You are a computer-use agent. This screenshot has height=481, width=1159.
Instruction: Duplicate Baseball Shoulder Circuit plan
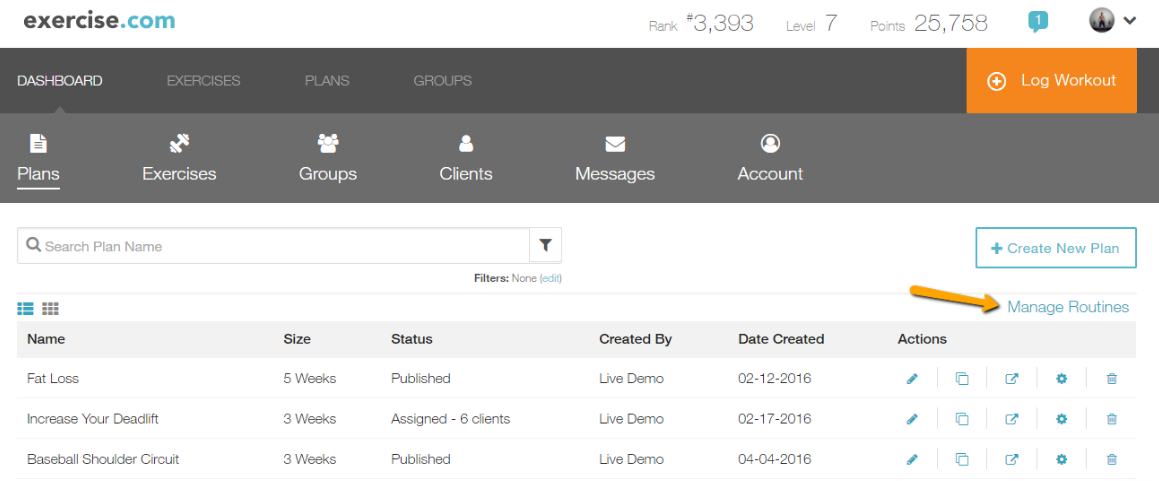(x=962, y=460)
